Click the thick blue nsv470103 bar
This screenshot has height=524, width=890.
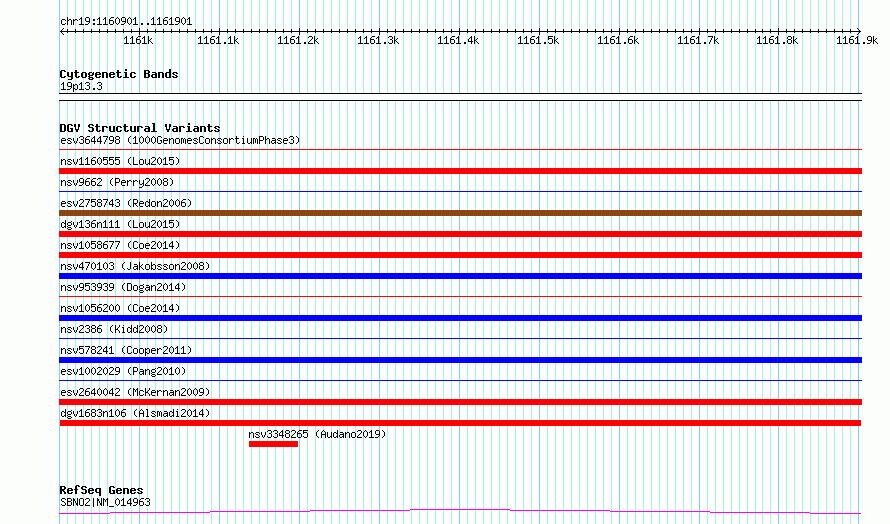460,276
